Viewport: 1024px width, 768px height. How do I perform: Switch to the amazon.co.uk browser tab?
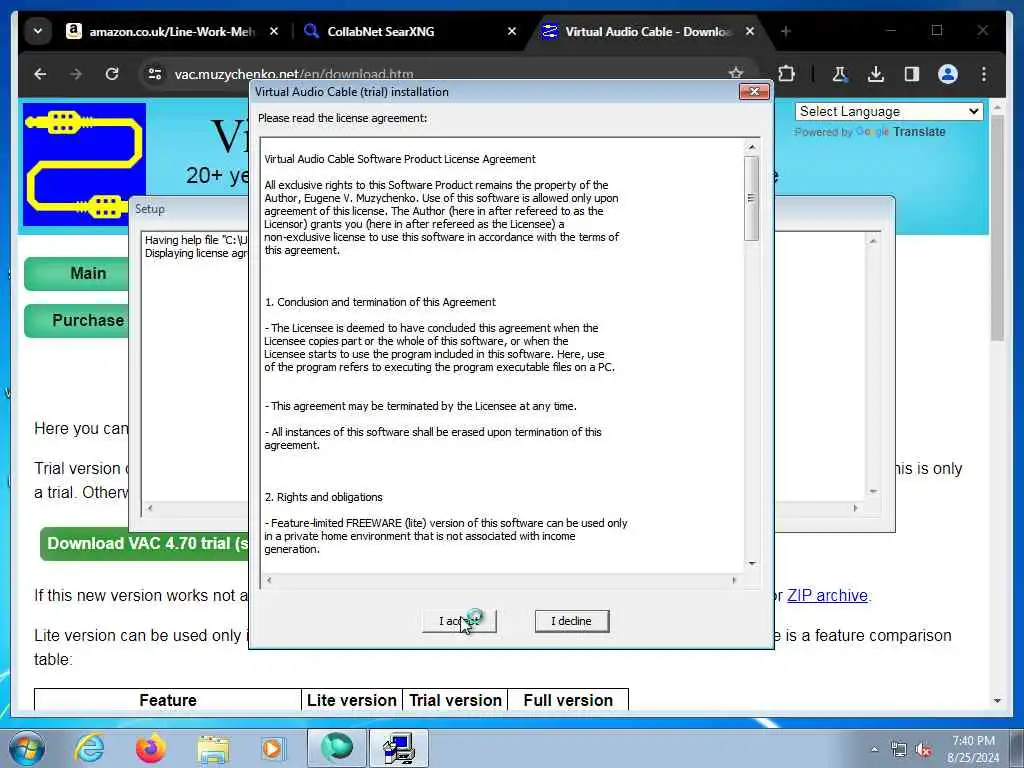[x=172, y=31]
